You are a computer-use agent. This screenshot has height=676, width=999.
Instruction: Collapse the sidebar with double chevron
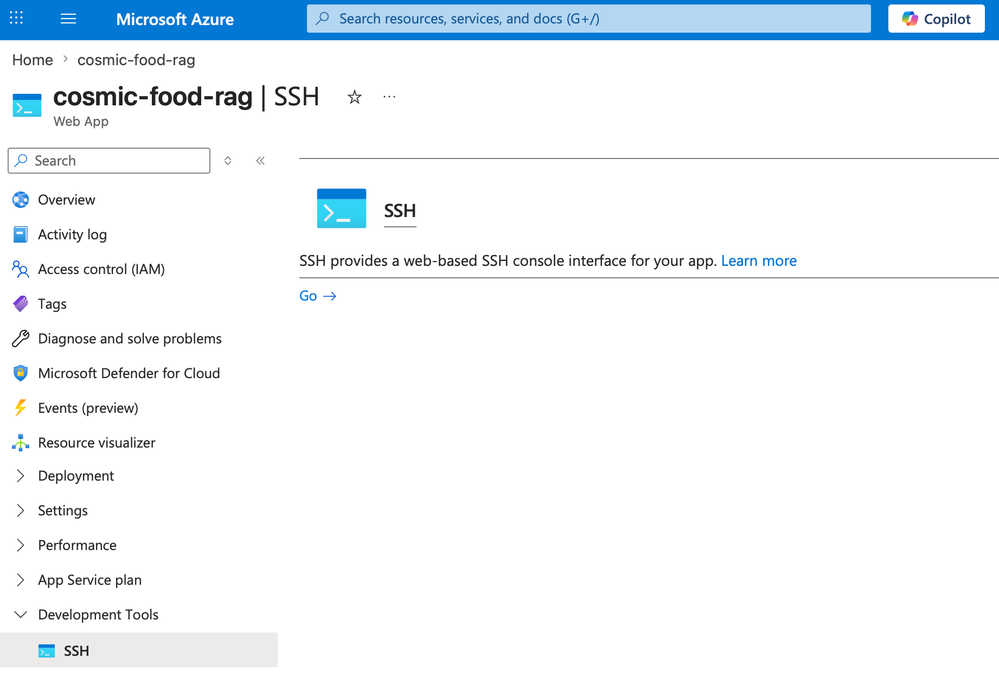click(260, 161)
